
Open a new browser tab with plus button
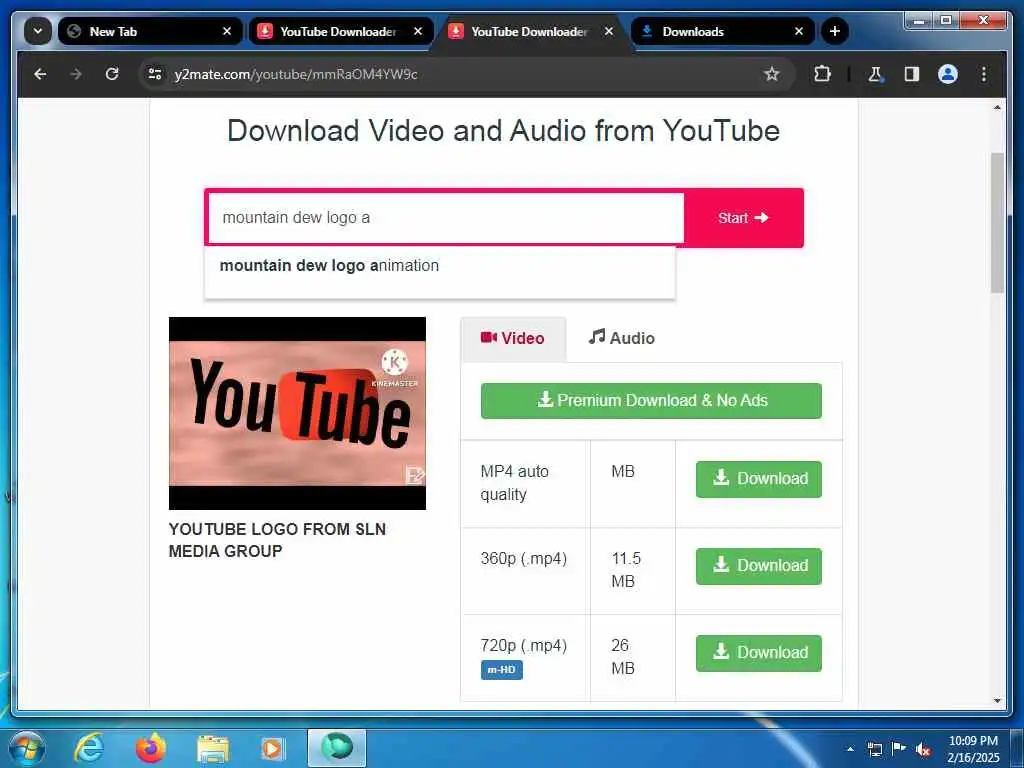(x=835, y=31)
